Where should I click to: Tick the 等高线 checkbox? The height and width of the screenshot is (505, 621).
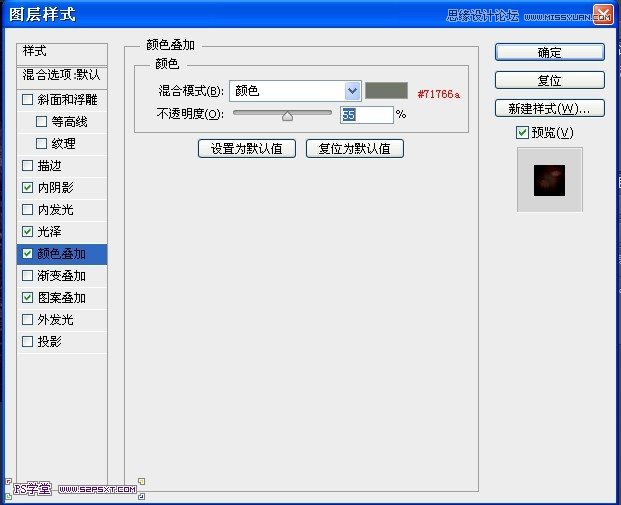click(x=41, y=121)
